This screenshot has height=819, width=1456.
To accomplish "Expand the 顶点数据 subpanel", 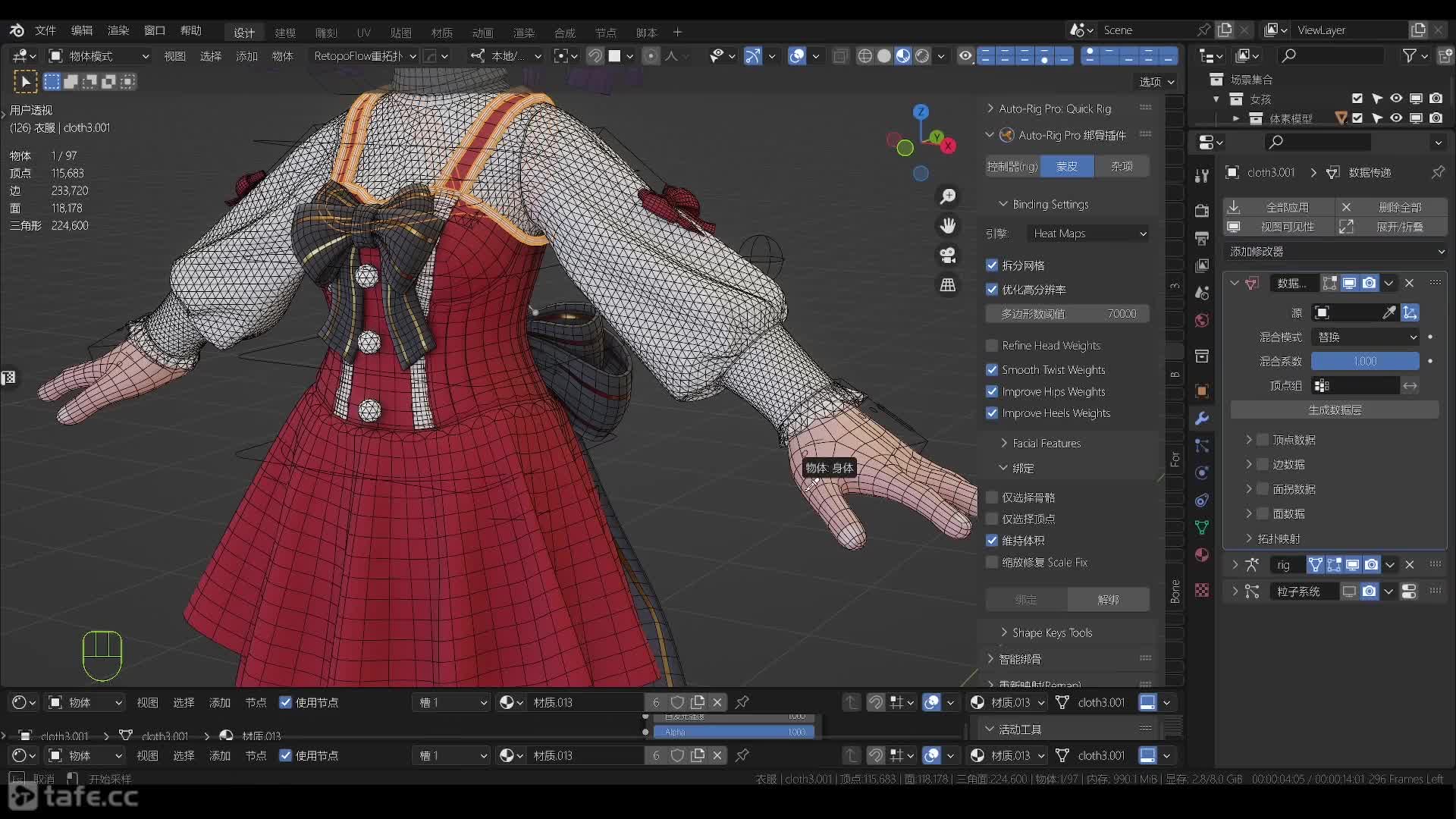I will 1248,440.
